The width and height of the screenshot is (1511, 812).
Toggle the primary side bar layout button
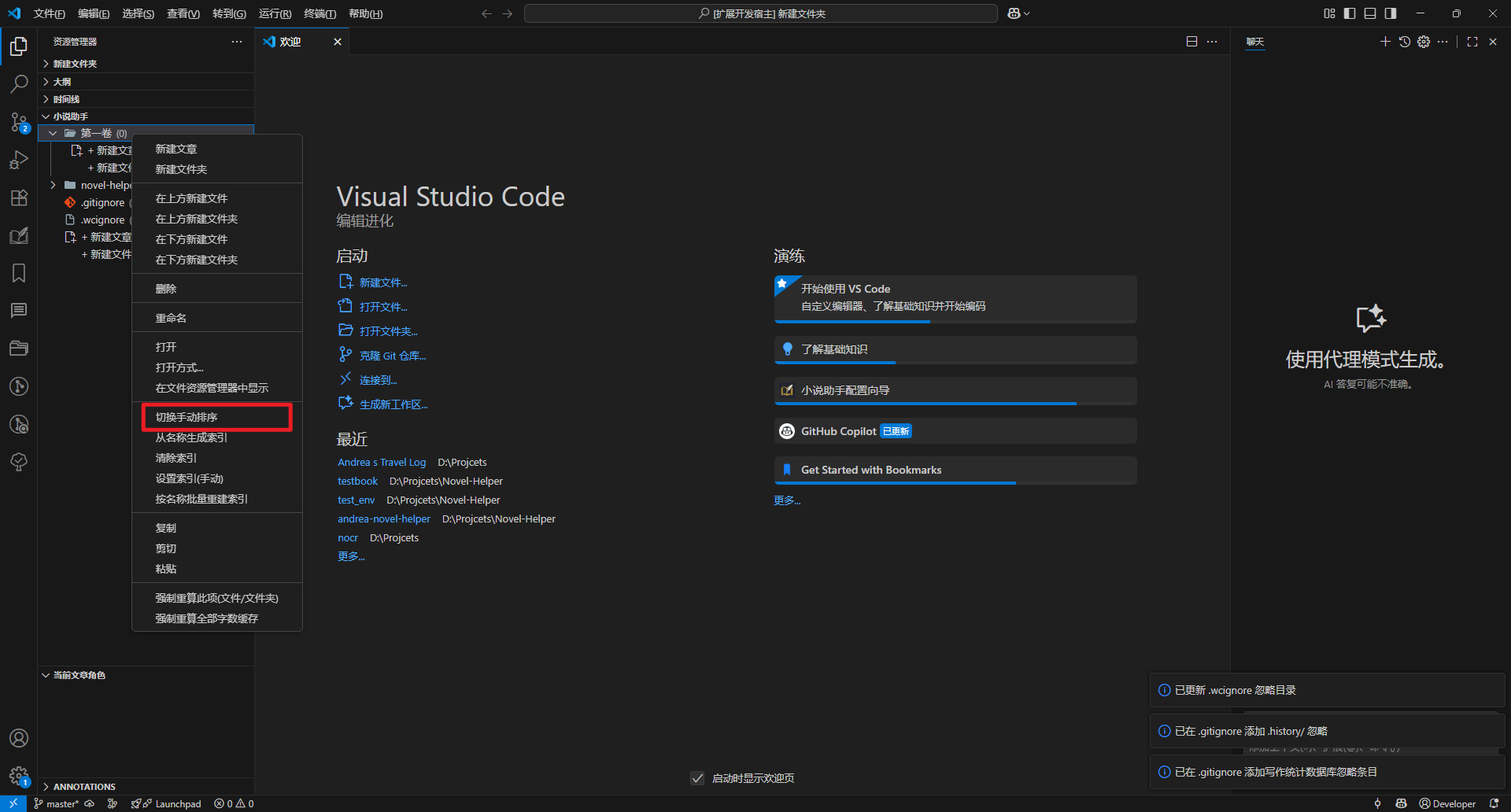(1350, 13)
